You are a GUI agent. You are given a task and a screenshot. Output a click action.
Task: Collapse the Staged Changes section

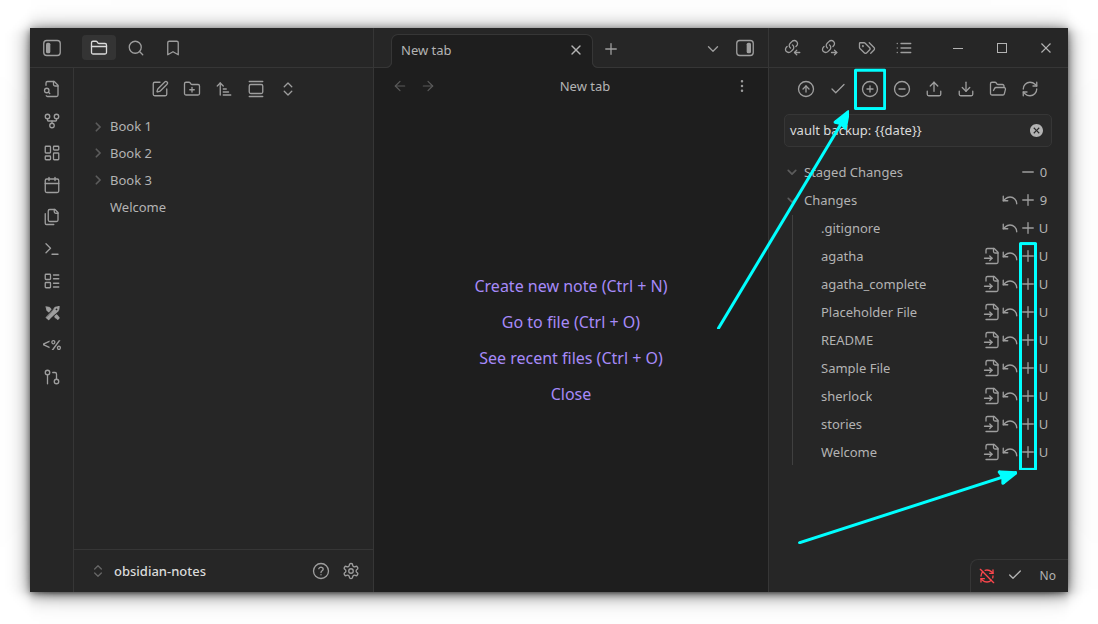pos(792,172)
